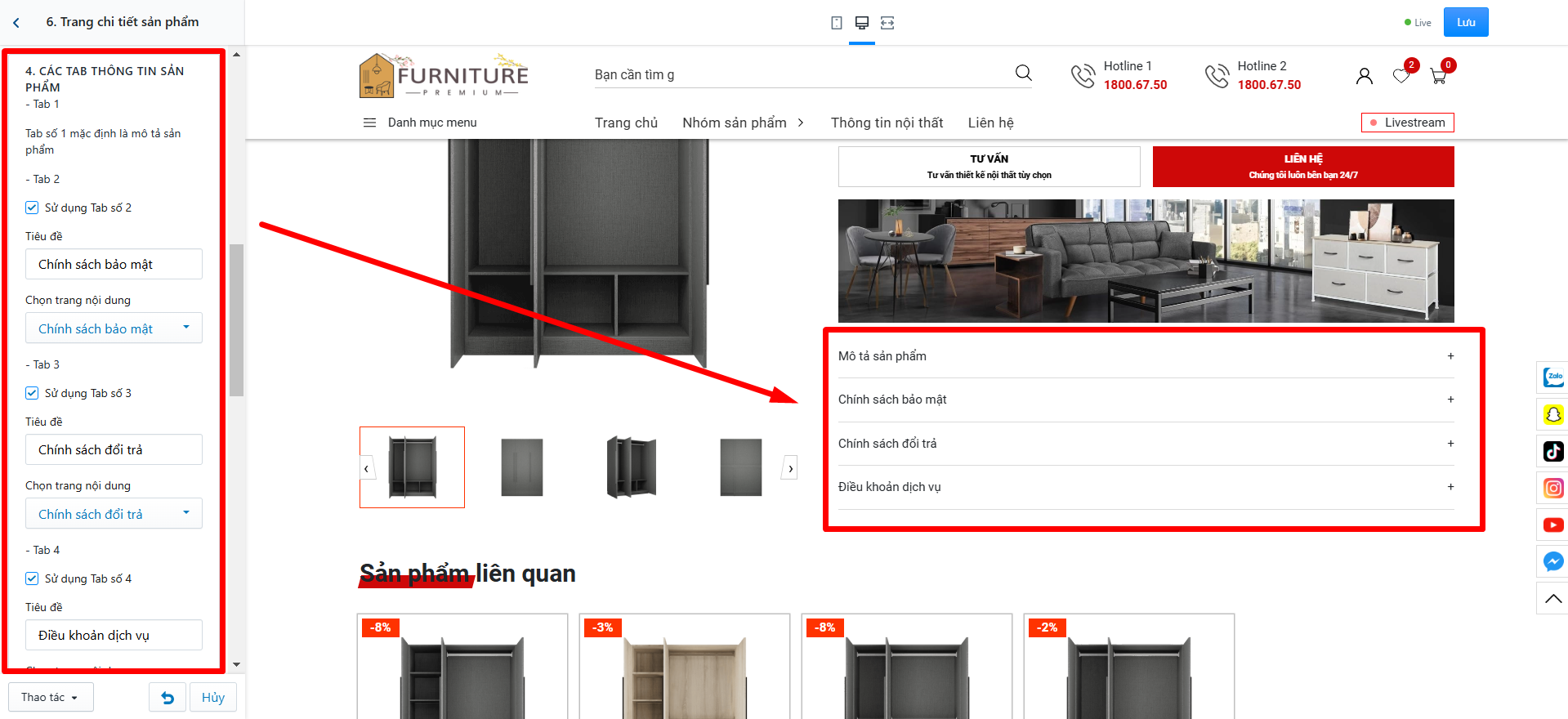Switch to desktop preview icon
The image size is (1568, 719).
[x=862, y=23]
